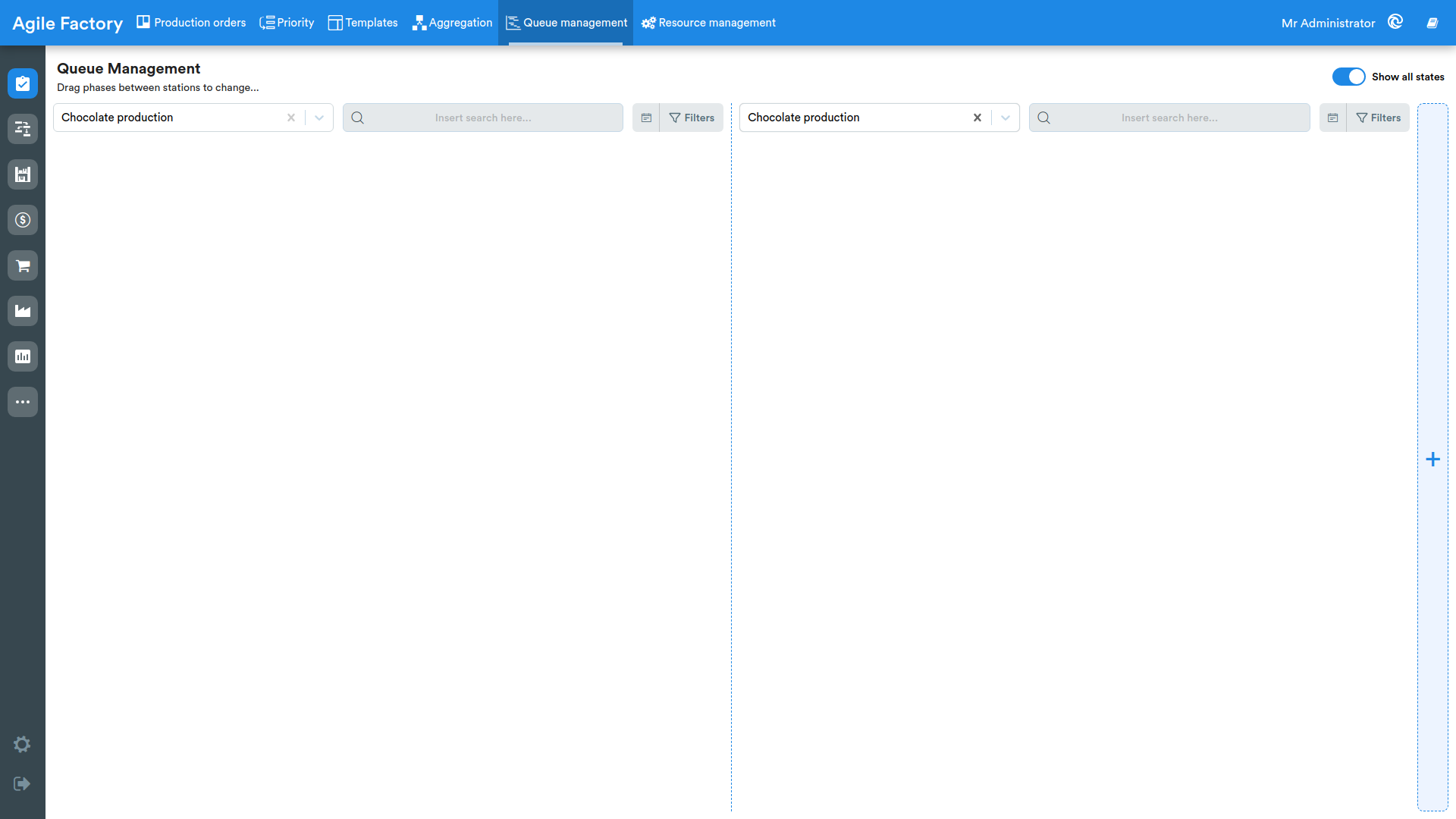Click Mr Administrator user name
The height and width of the screenshot is (819, 1456).
tap(1328, 23)
